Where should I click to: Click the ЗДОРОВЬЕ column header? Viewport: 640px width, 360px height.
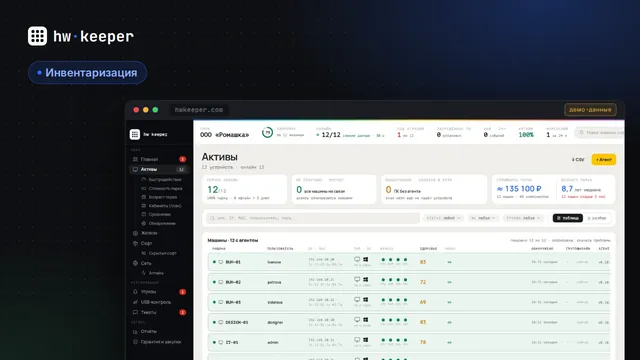[428, 249]
